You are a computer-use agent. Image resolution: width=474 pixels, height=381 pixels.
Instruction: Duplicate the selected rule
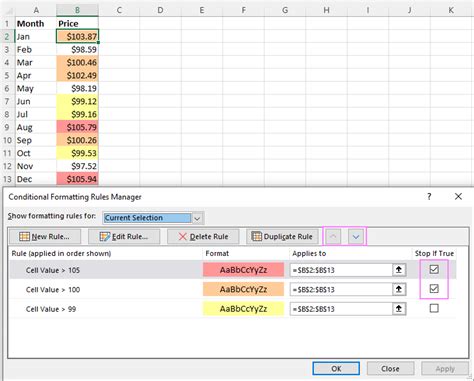pyautogui.click(x=282, y=237)
